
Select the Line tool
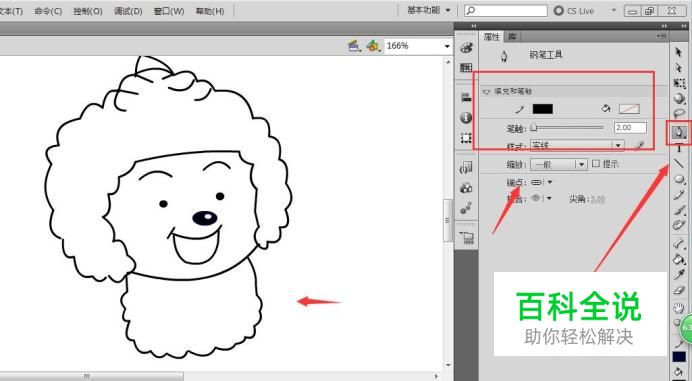pyautogui.click(x=679, y=163)
